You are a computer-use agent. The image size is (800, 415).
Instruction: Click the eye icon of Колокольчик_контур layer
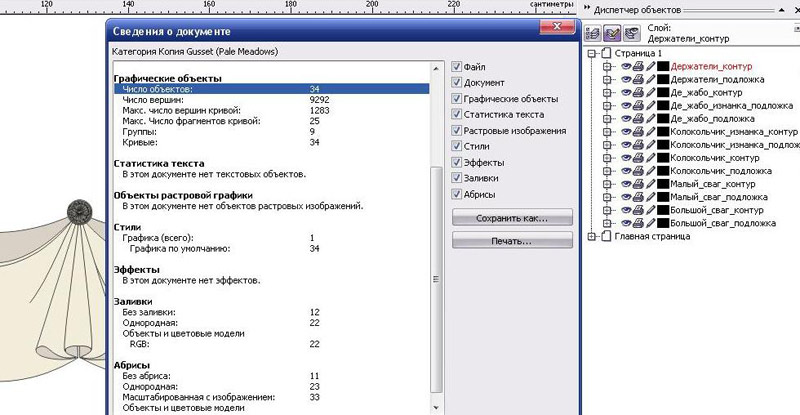pyautogui.click(x=624, y=158)
